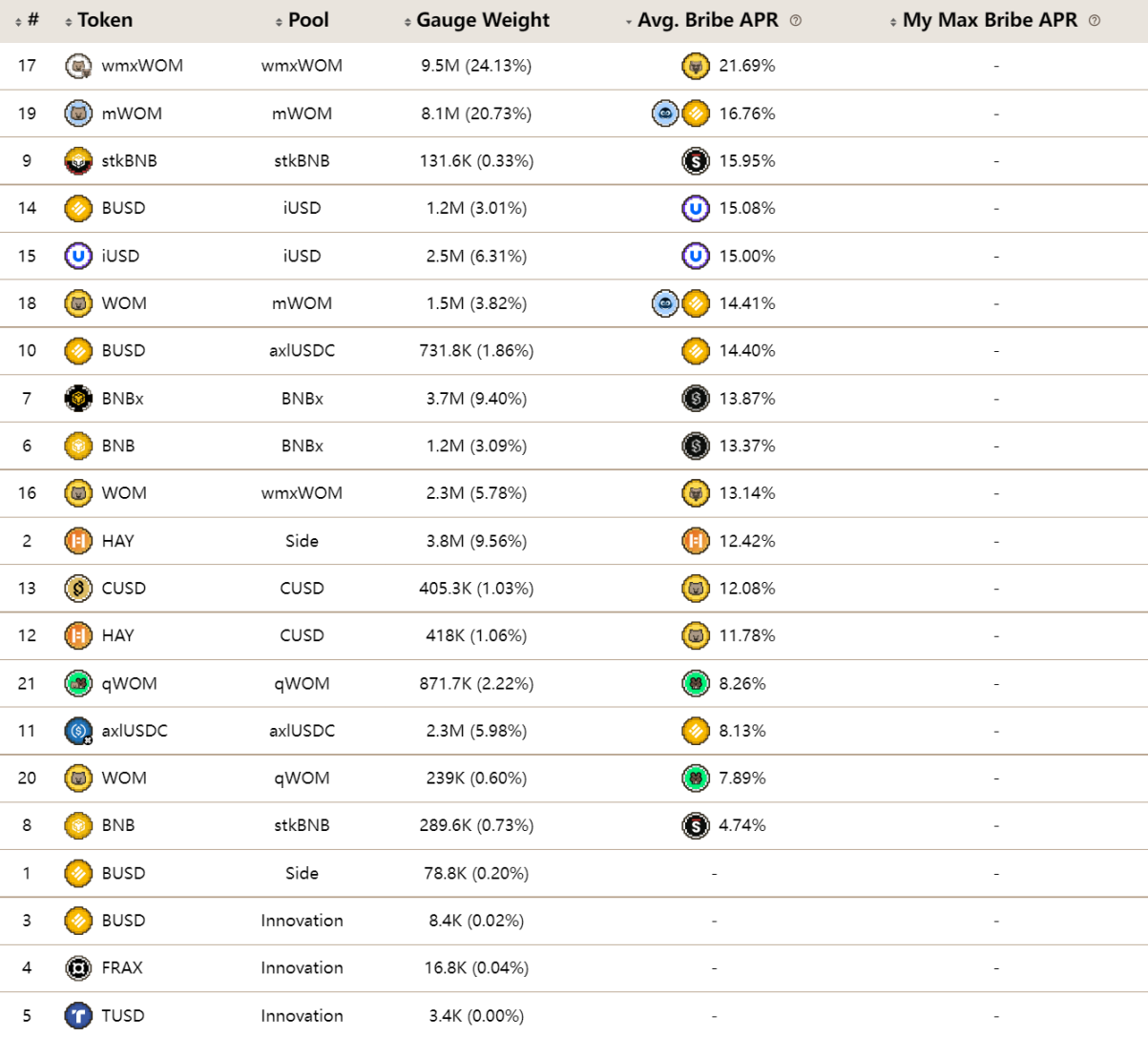This screenshot has width=1148, height=1037.
Task: Click the axlUSDC token icon in row 11
Action: [78, 731]
